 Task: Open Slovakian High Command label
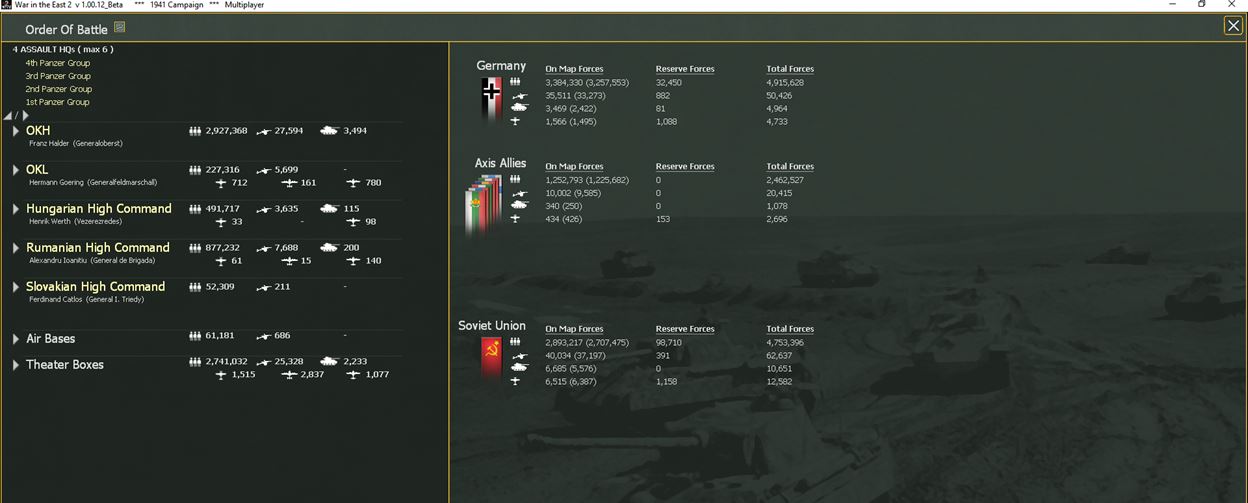point(96,287)
